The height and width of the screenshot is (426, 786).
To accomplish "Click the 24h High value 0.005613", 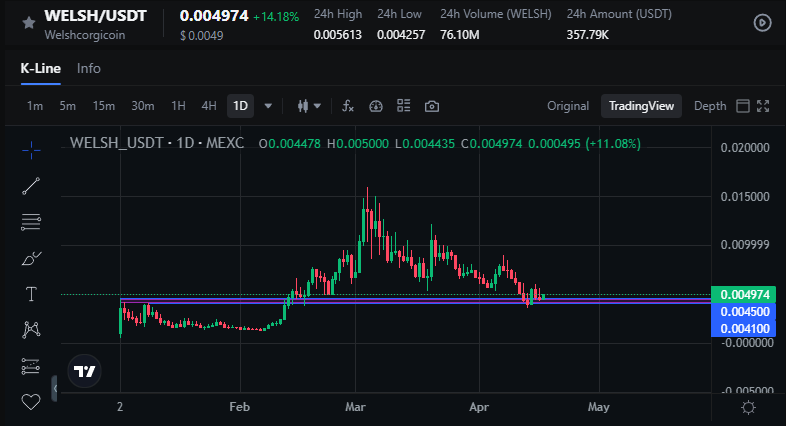I will (337, 35).
